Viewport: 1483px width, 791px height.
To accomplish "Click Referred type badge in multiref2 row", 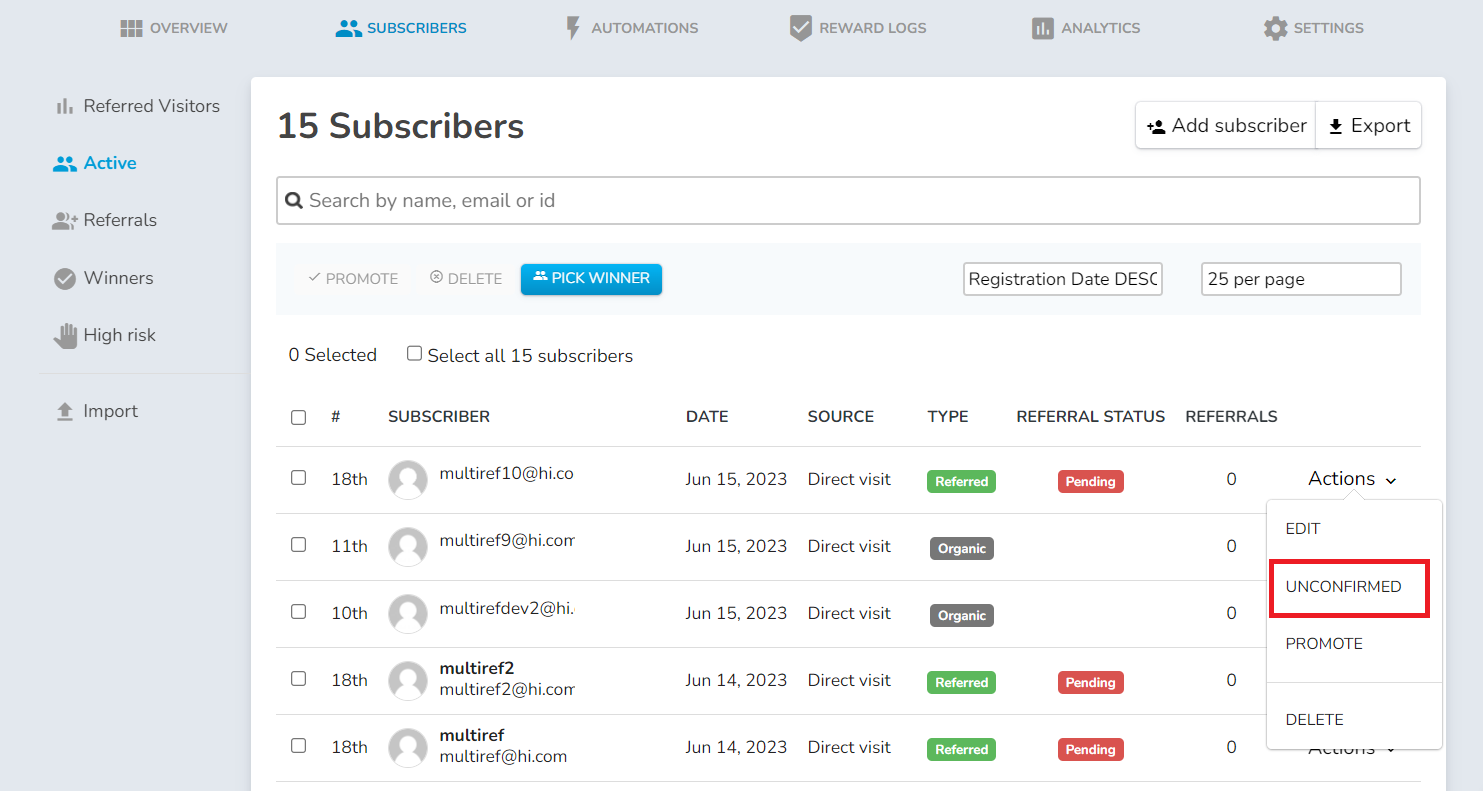I will click(x=962, y=683).
